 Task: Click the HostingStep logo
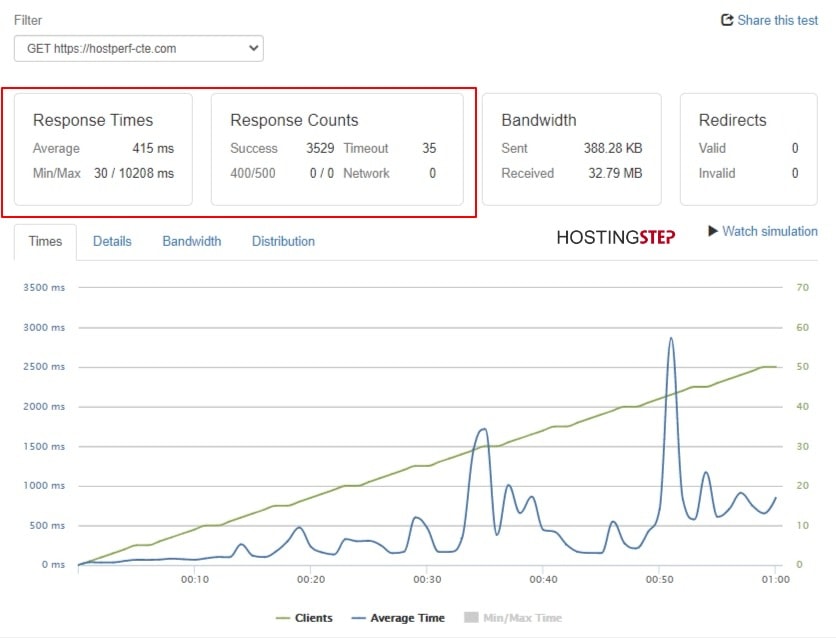click(x=616, y=237)
